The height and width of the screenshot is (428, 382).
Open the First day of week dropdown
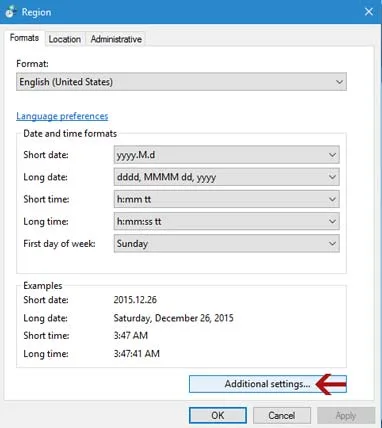click(227, 243)
